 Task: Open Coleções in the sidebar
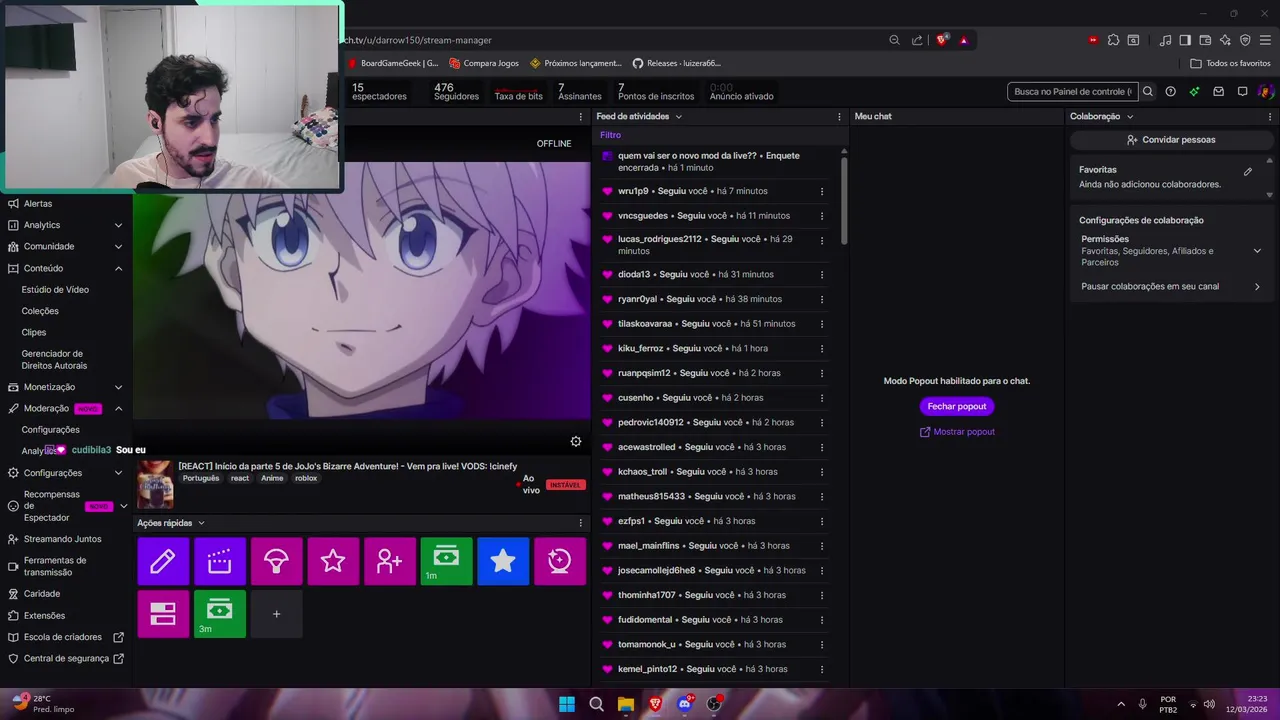click(x=40, y=311)
